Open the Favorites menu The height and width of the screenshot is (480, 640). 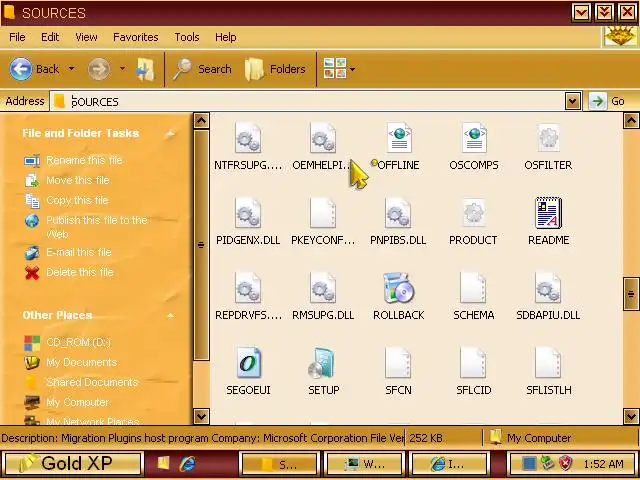pyautogui.click(x=136, y=37)
